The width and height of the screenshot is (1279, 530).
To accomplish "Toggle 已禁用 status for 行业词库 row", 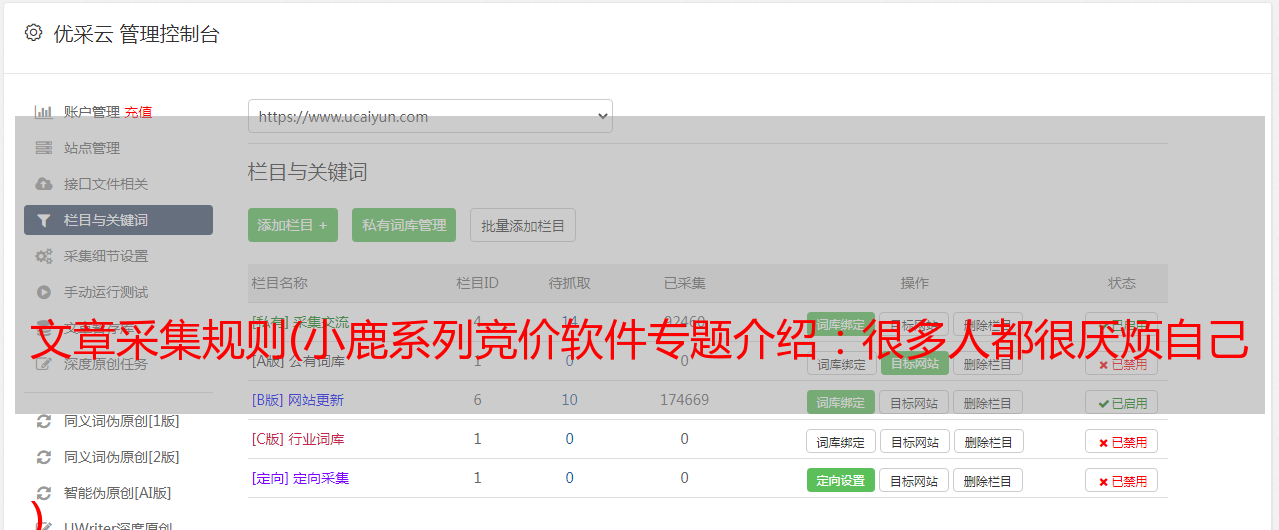I will (x=1122, y=441).
